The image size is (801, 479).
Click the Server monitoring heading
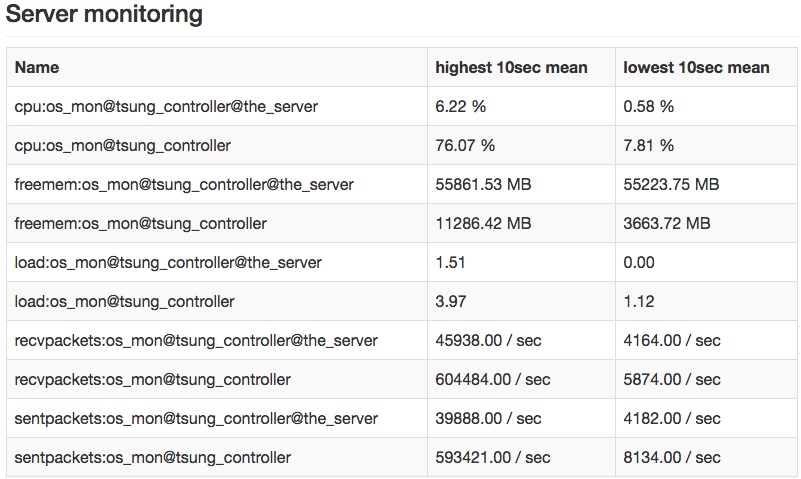pyautogui.click(x=104, y=14)
